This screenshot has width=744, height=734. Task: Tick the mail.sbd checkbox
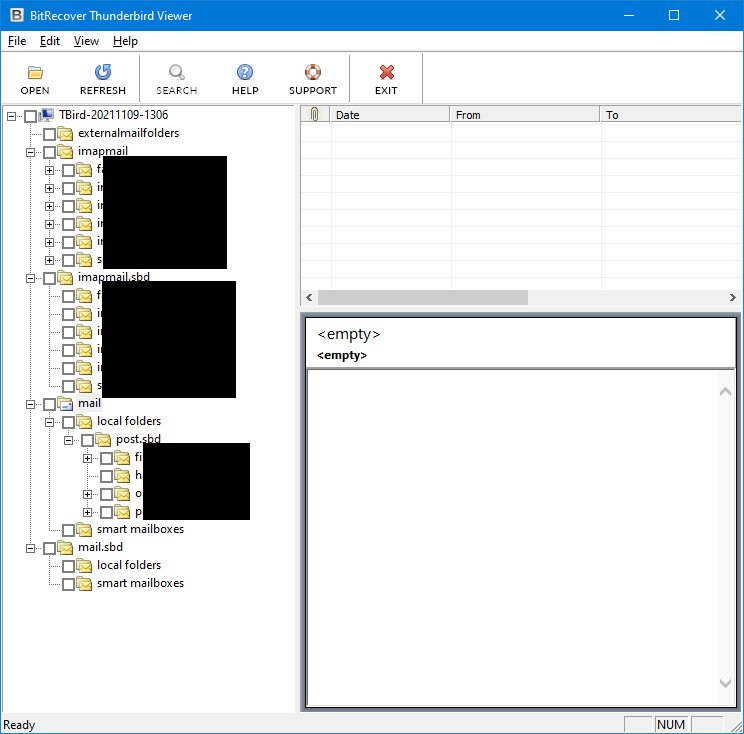tap(49, 549)
